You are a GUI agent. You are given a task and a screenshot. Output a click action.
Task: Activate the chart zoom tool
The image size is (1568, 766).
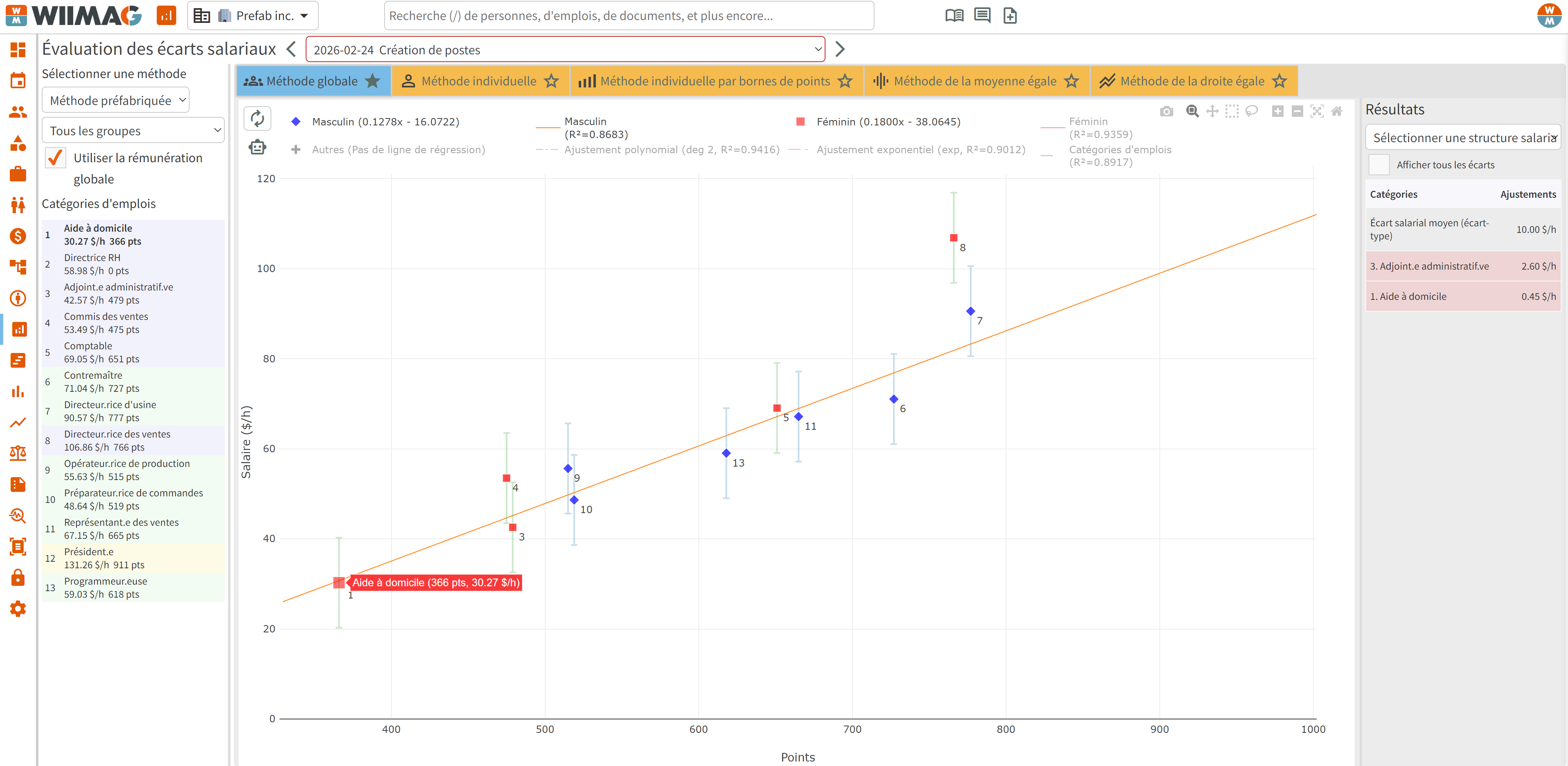click(x=1192, y=112)
